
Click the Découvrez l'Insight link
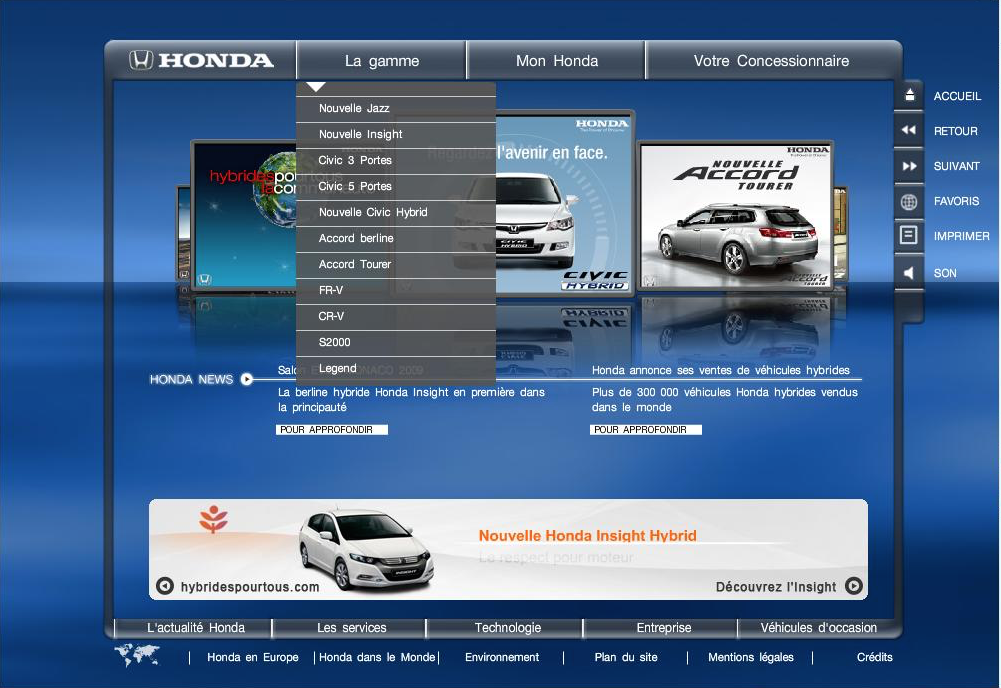click(776, 587)
